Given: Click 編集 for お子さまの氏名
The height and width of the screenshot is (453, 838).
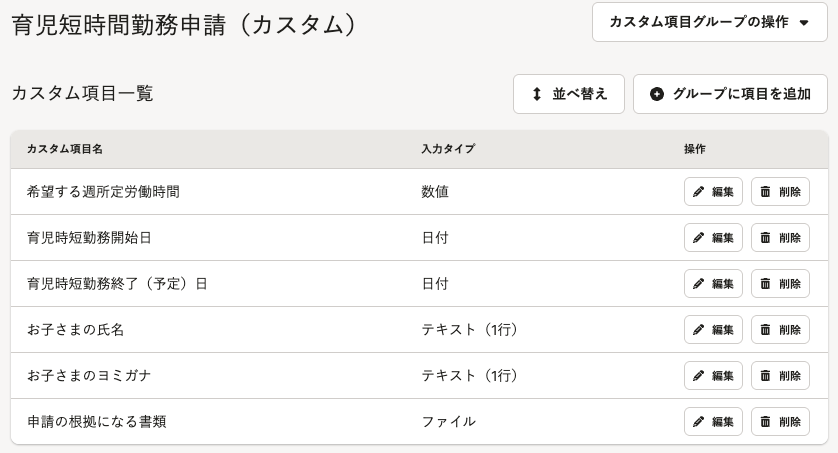Looking at the screenshot, I should (x=713, y=330).
